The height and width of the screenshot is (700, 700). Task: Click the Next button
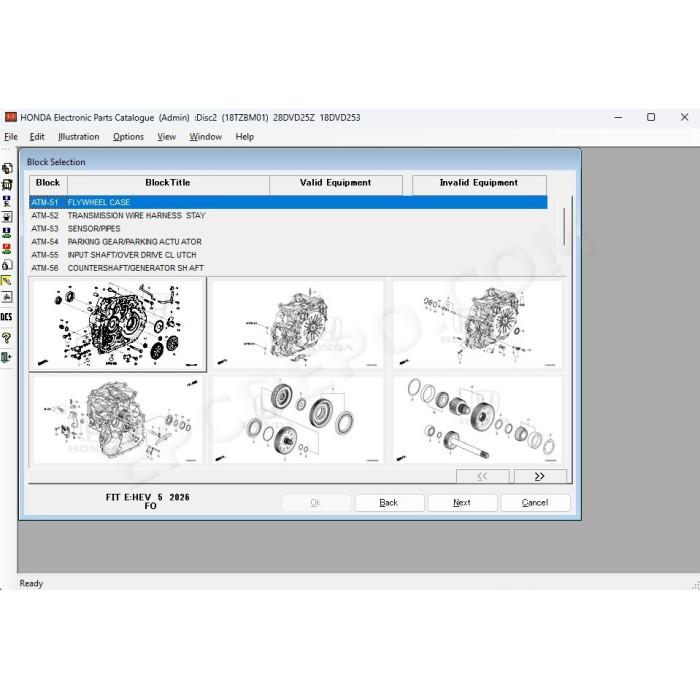[x=462, y=503]
